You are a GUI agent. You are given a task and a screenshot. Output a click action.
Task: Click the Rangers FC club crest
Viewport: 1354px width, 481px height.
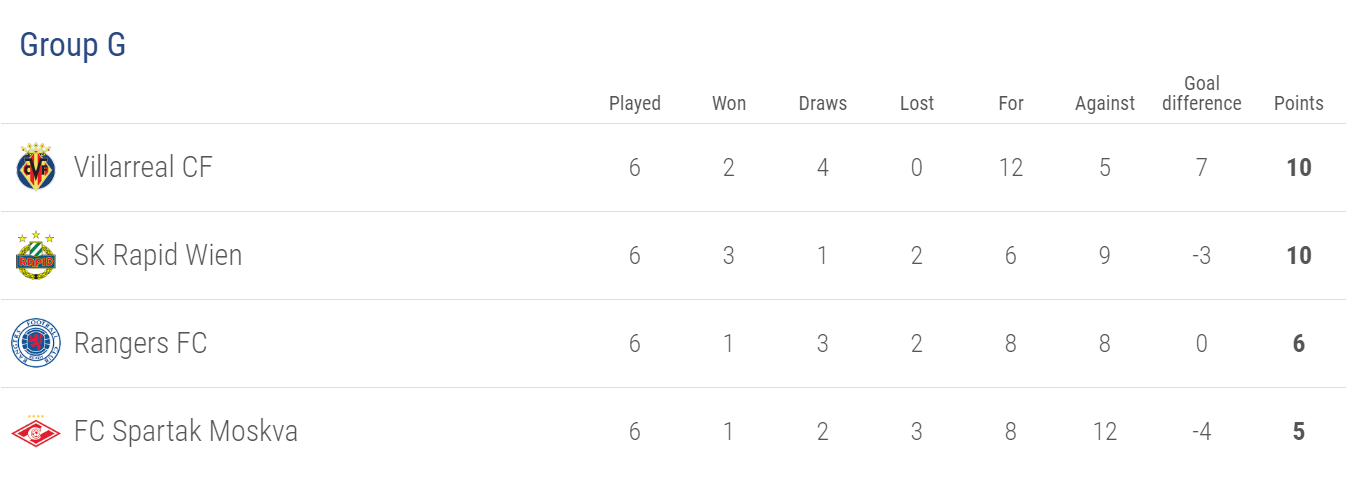click(x=36, y=343)
